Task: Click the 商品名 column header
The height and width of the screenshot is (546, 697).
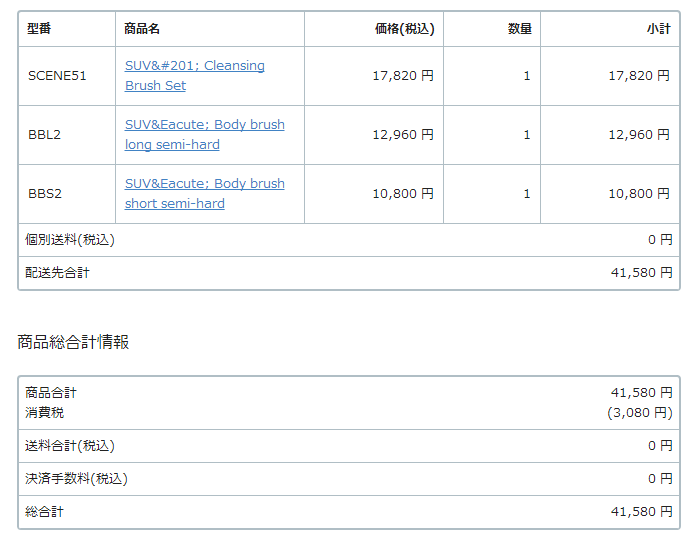Action: 142,29
